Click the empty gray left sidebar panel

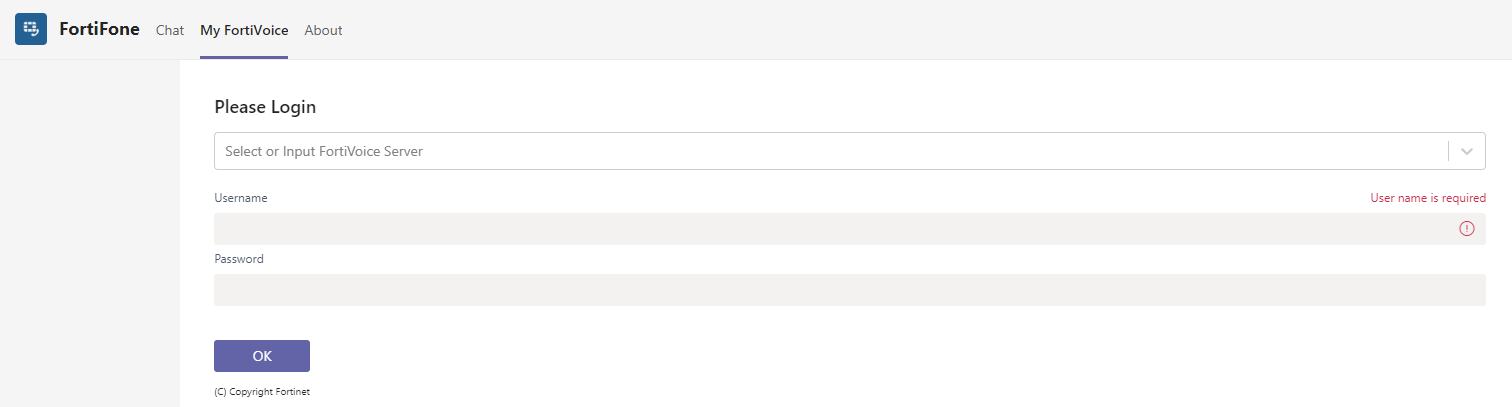point(90,230)
